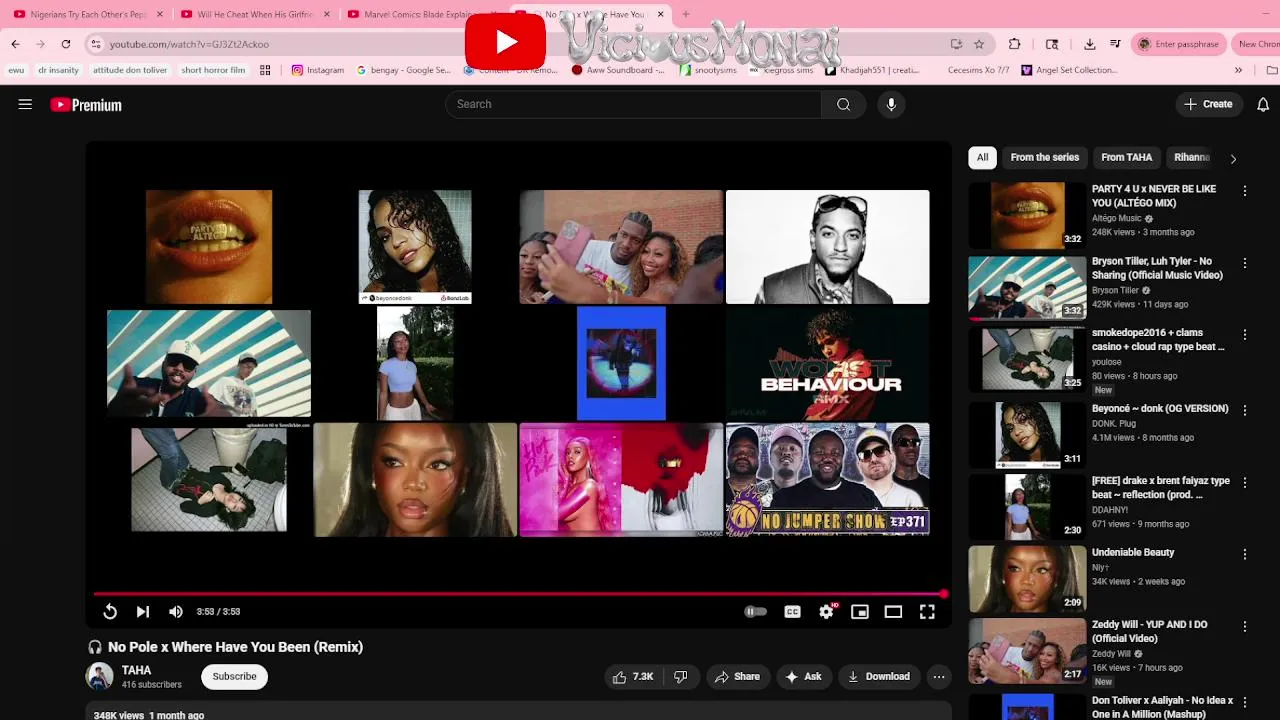This screenshot has width=1280, height=720.
Task: Open Instagram bookmark
Action: pos(318,70)
